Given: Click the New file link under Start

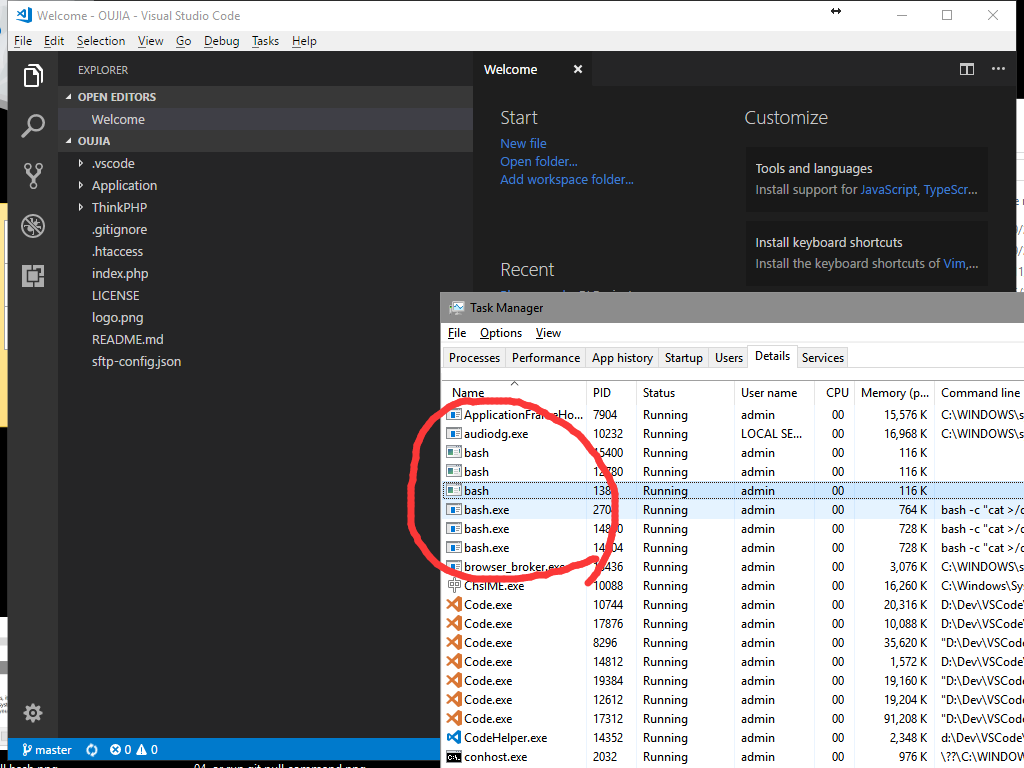Looking at the screenshot, I should click(x=523, y=143).
